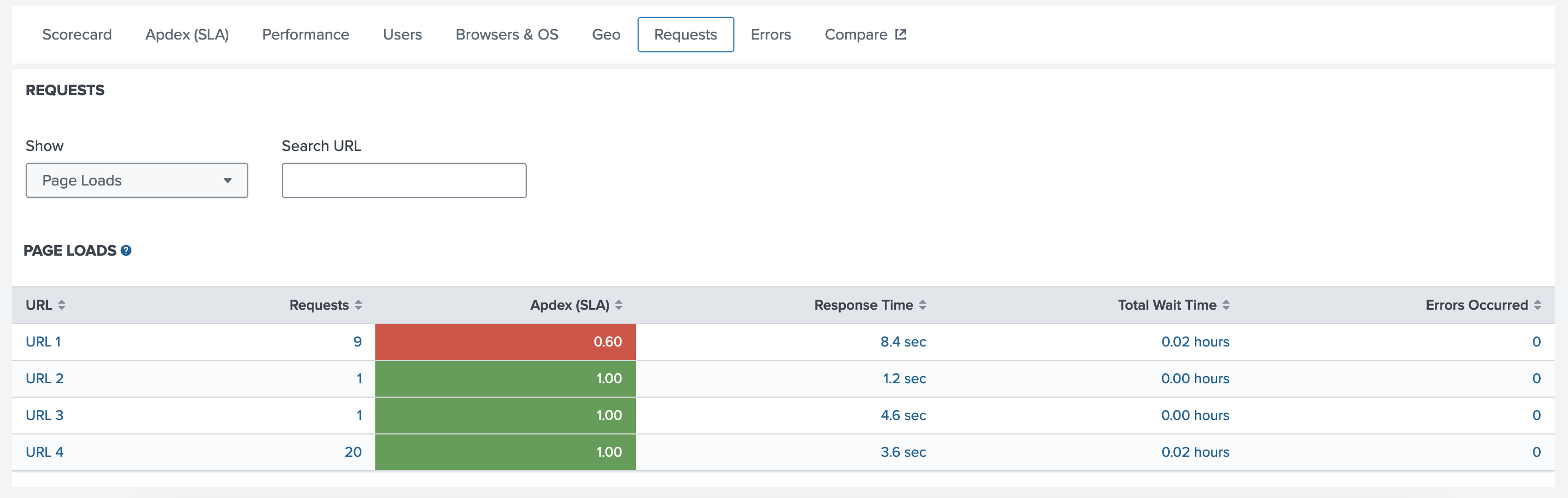
Task: Sort by Total Wait Time arrows
Action: 1226,305
